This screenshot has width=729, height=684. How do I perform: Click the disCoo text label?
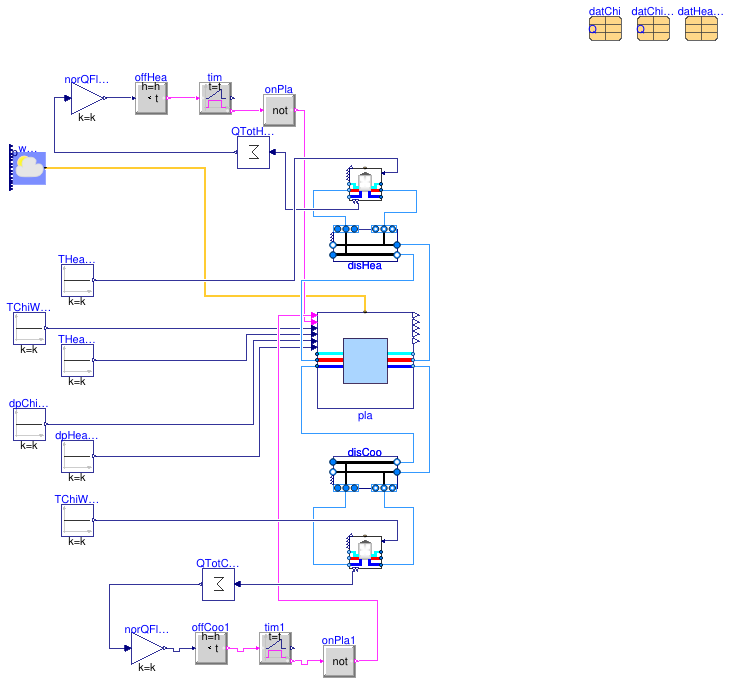pyautogui.click(x=364, y=452)
